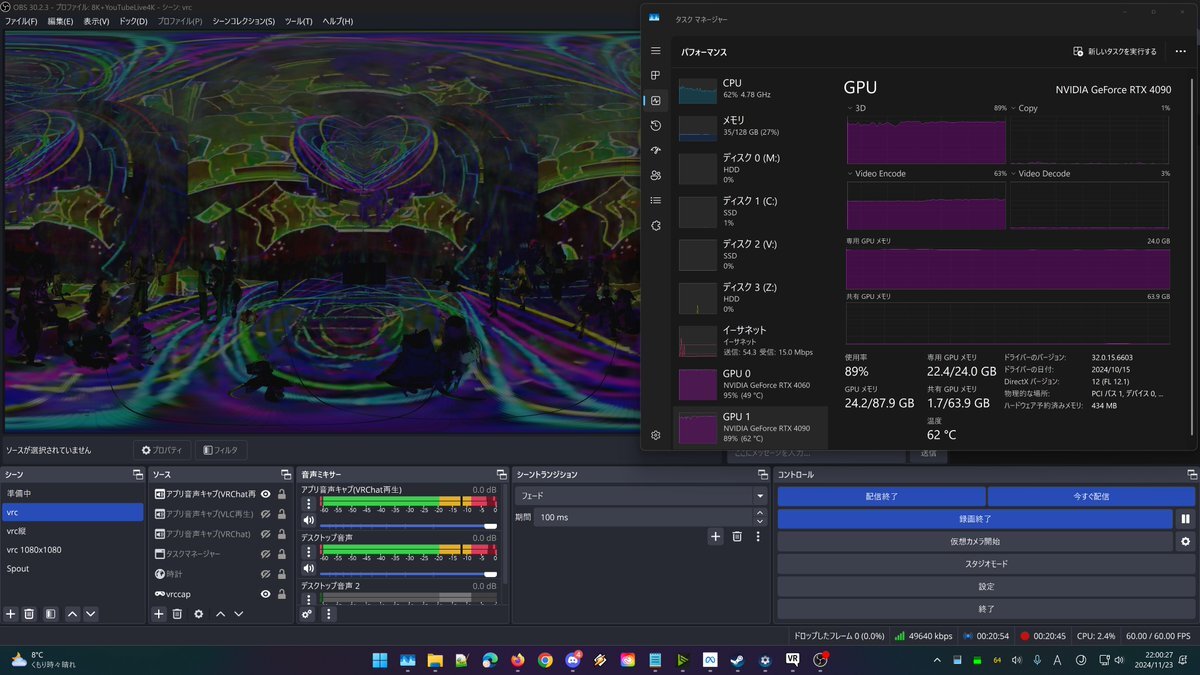
Task: Mute アプリ音声キャプ(VRChat再生) audio channel
Action: [309, 521]
